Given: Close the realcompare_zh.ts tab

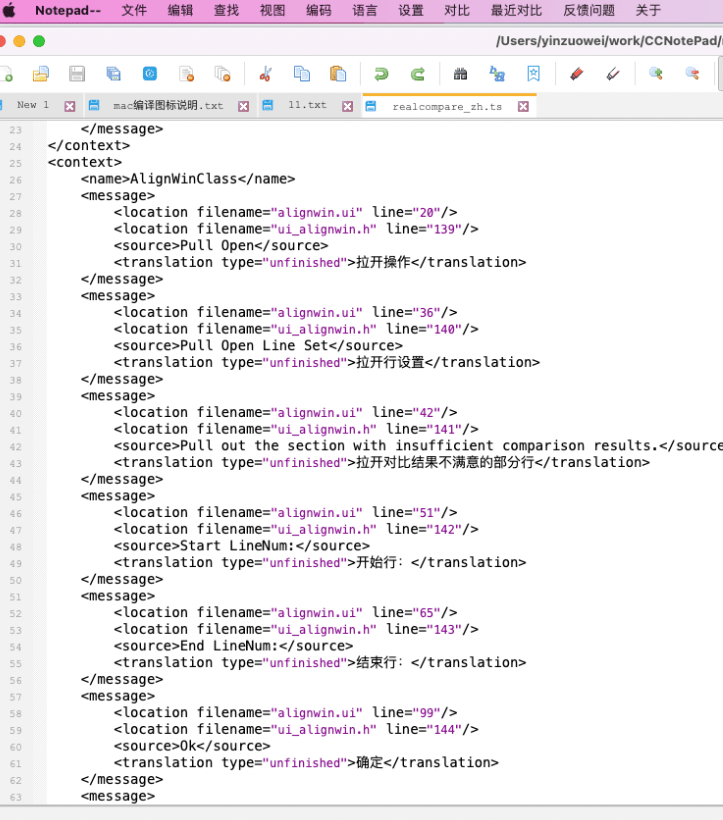Looking at the screenshot, I should tap(523, 107).
